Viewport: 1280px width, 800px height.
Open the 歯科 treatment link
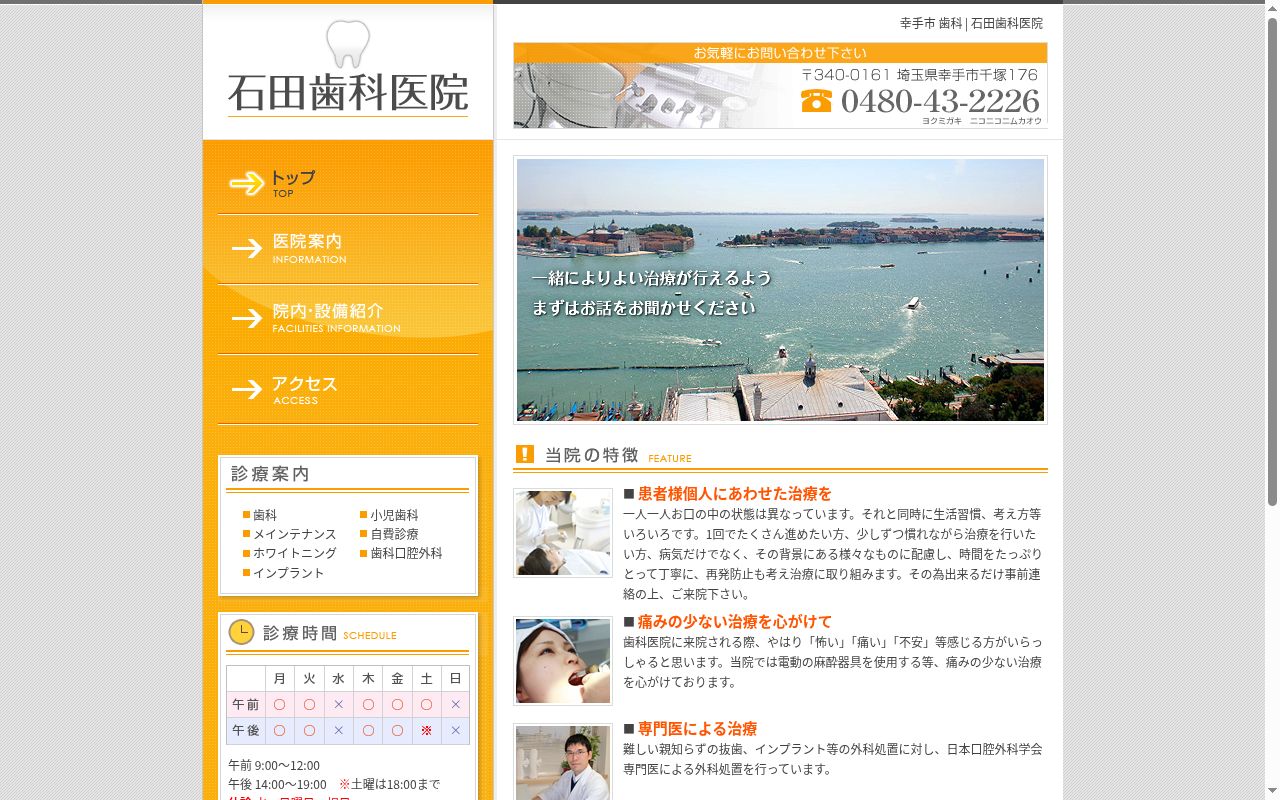point(265,515)
